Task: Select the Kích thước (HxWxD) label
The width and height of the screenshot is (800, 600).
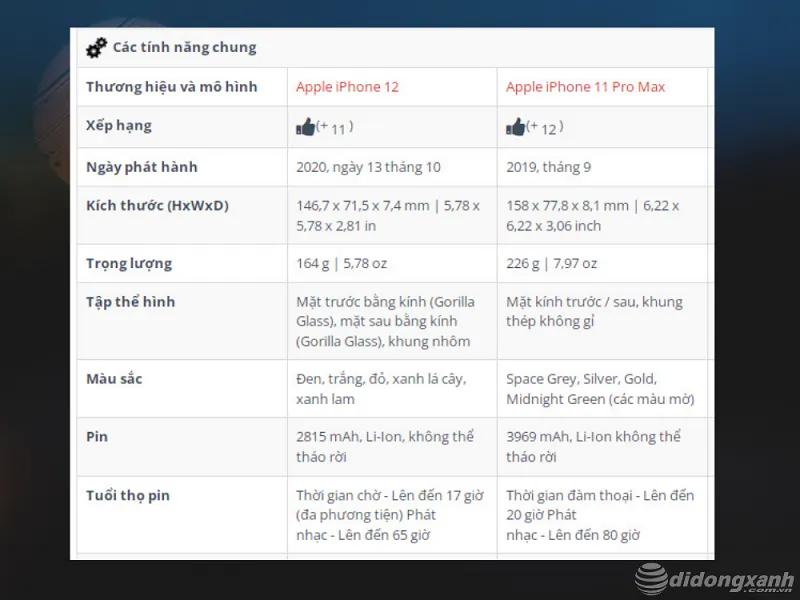Action: point(157,206)
